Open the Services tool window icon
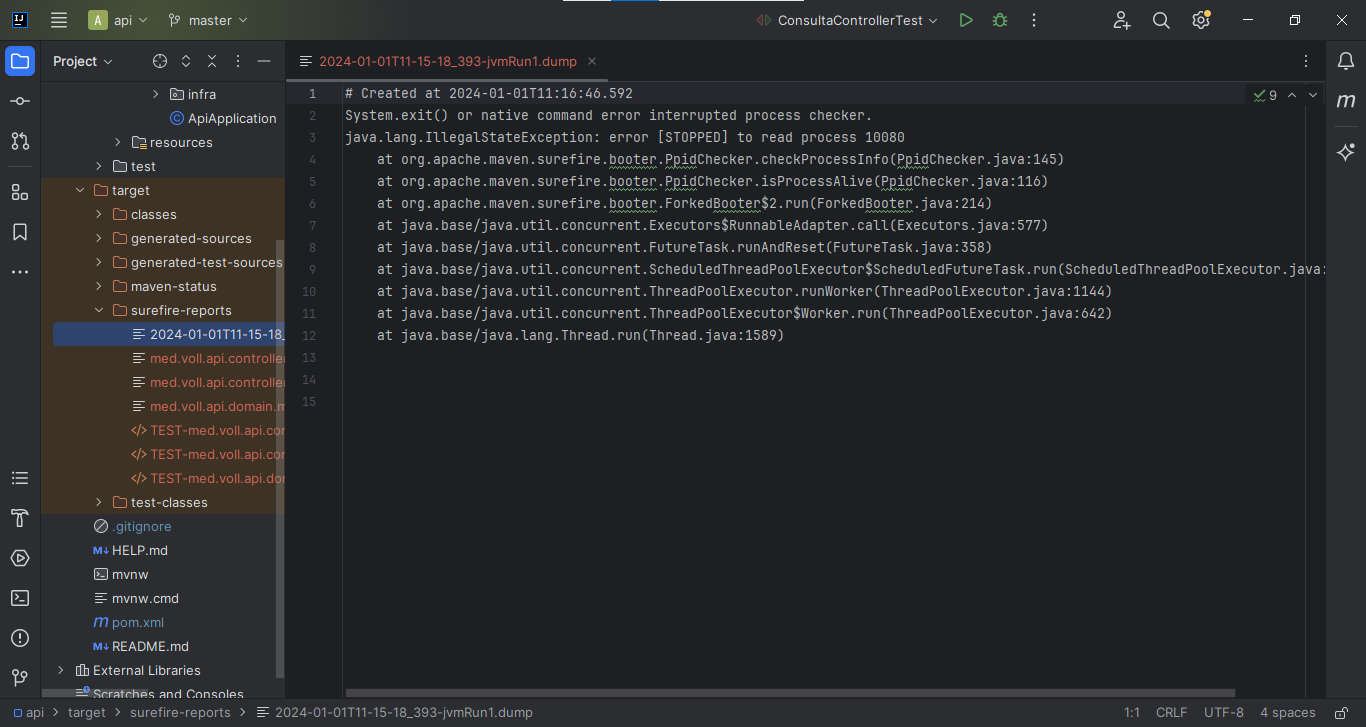The image size is (1366, 727). click(x=20, y=558)
